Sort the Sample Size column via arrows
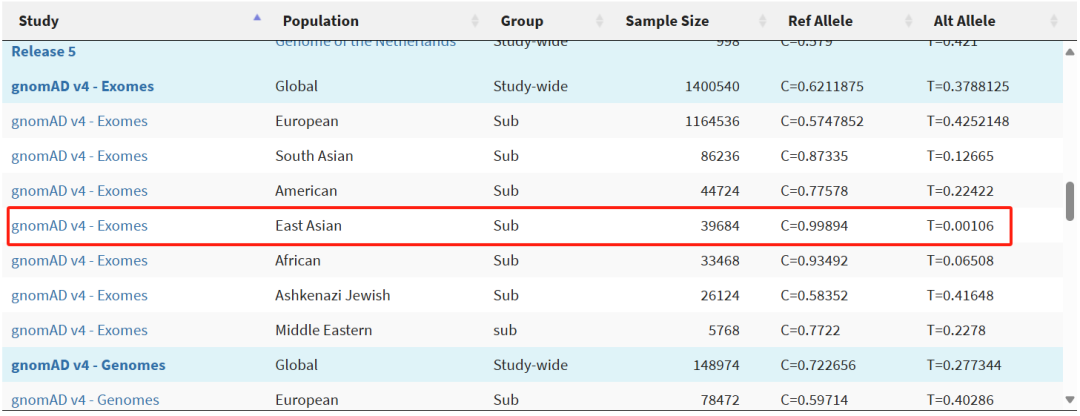 coord(763,21)
